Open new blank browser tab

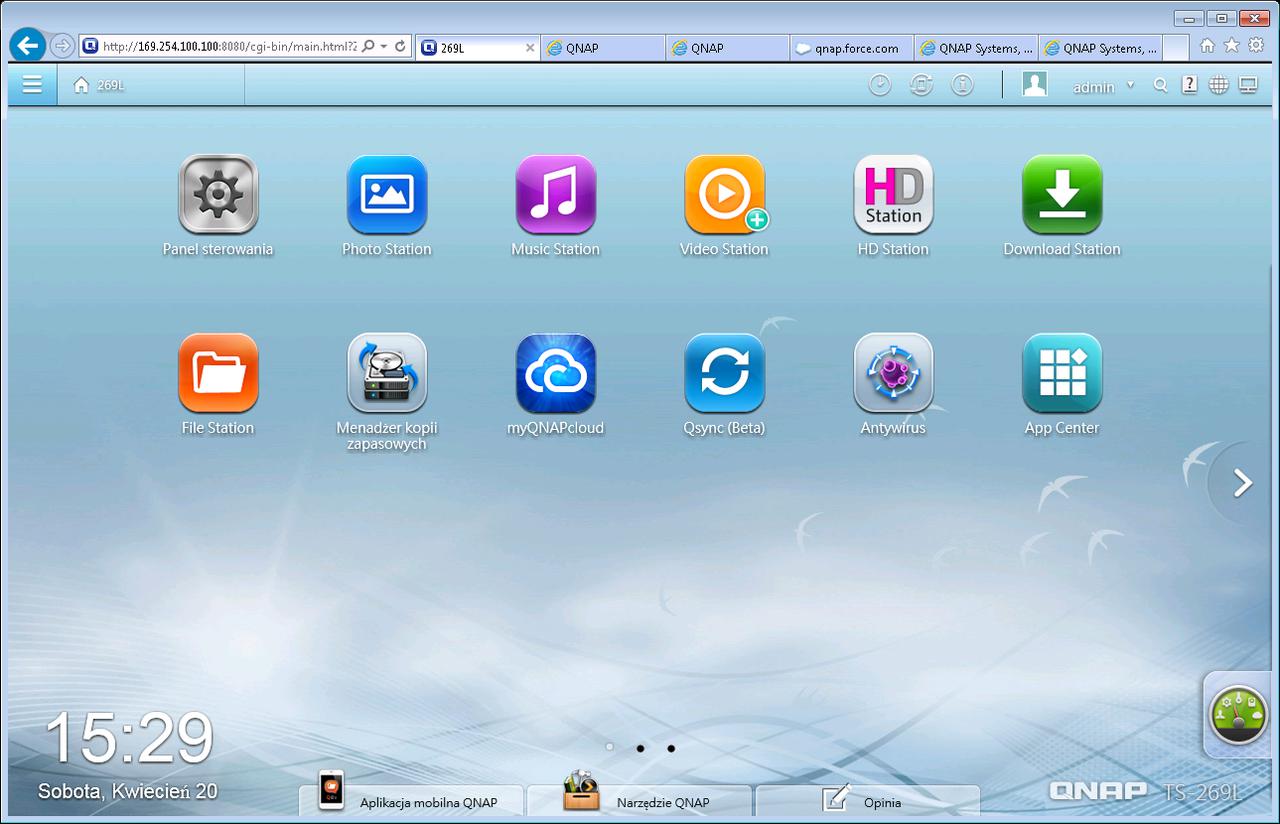1175,47
